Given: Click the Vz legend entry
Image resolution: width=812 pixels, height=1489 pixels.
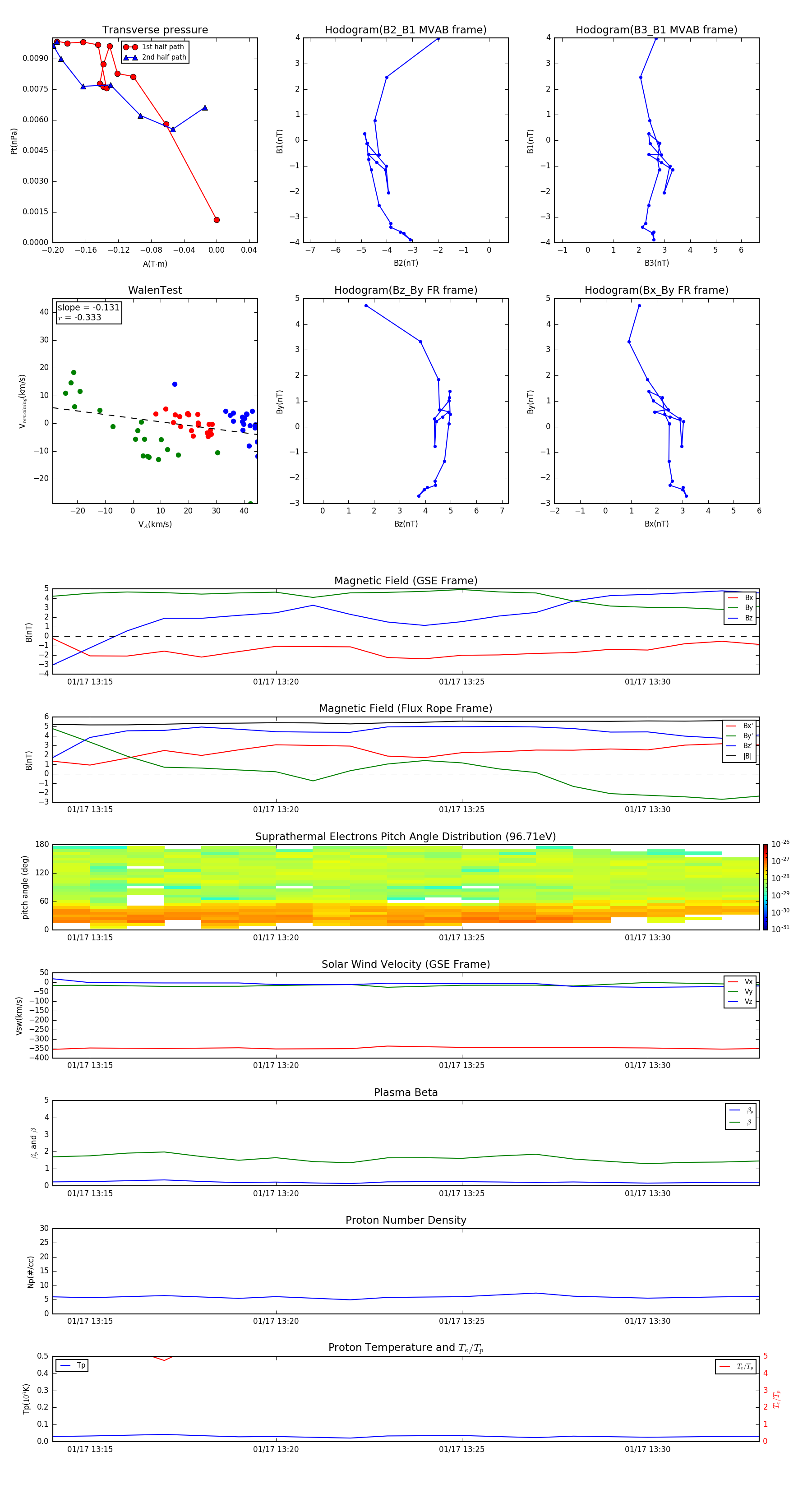Looking at the screenshot, I should point(740,1002).
